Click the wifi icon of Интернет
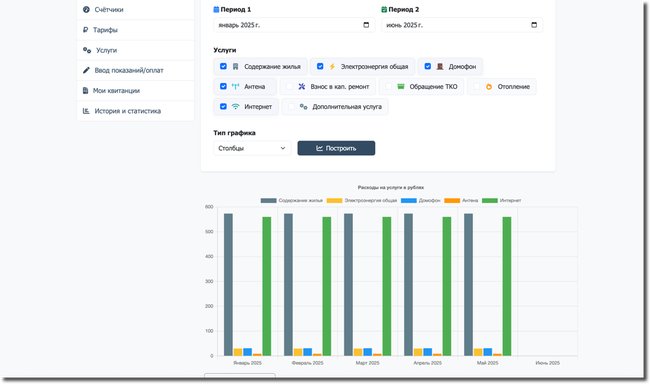This screenshot has height=384, width=650. coord(235,107)
